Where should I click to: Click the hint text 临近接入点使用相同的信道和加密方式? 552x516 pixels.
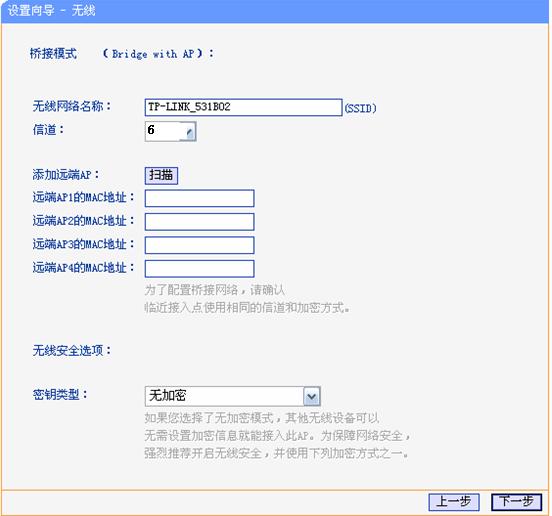point(247,308)
